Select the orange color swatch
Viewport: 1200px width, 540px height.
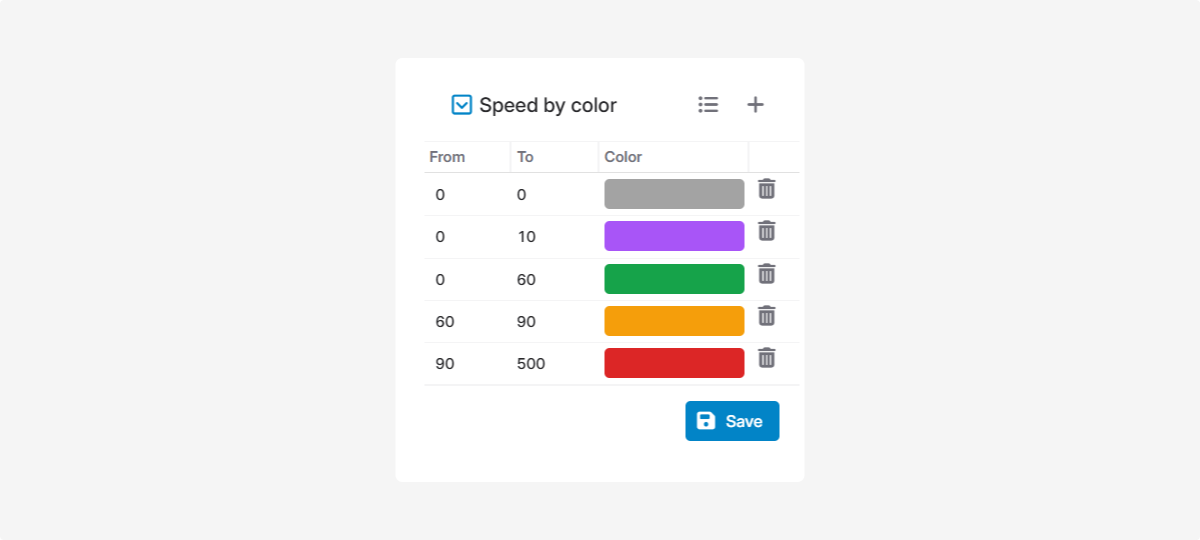pos(674,321)
